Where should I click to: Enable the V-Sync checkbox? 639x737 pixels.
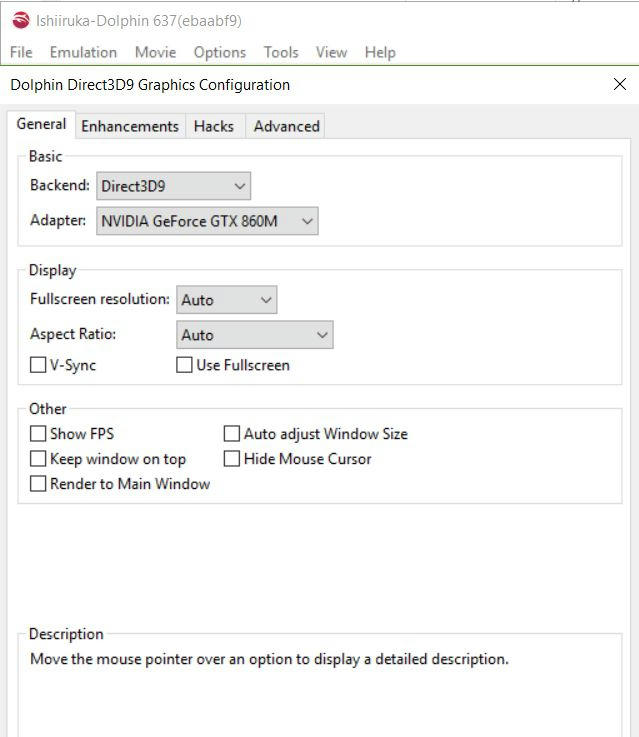point(39,365)
